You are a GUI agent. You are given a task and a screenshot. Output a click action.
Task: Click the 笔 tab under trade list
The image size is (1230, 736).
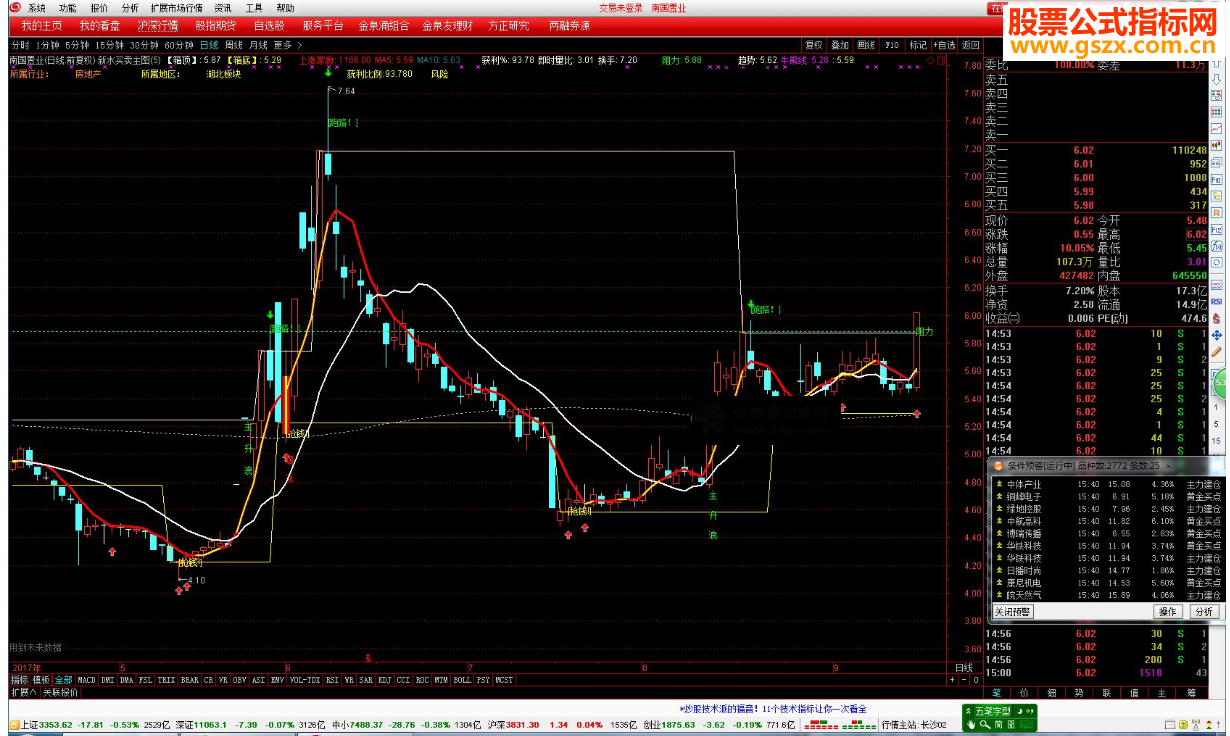coord(996,692)
